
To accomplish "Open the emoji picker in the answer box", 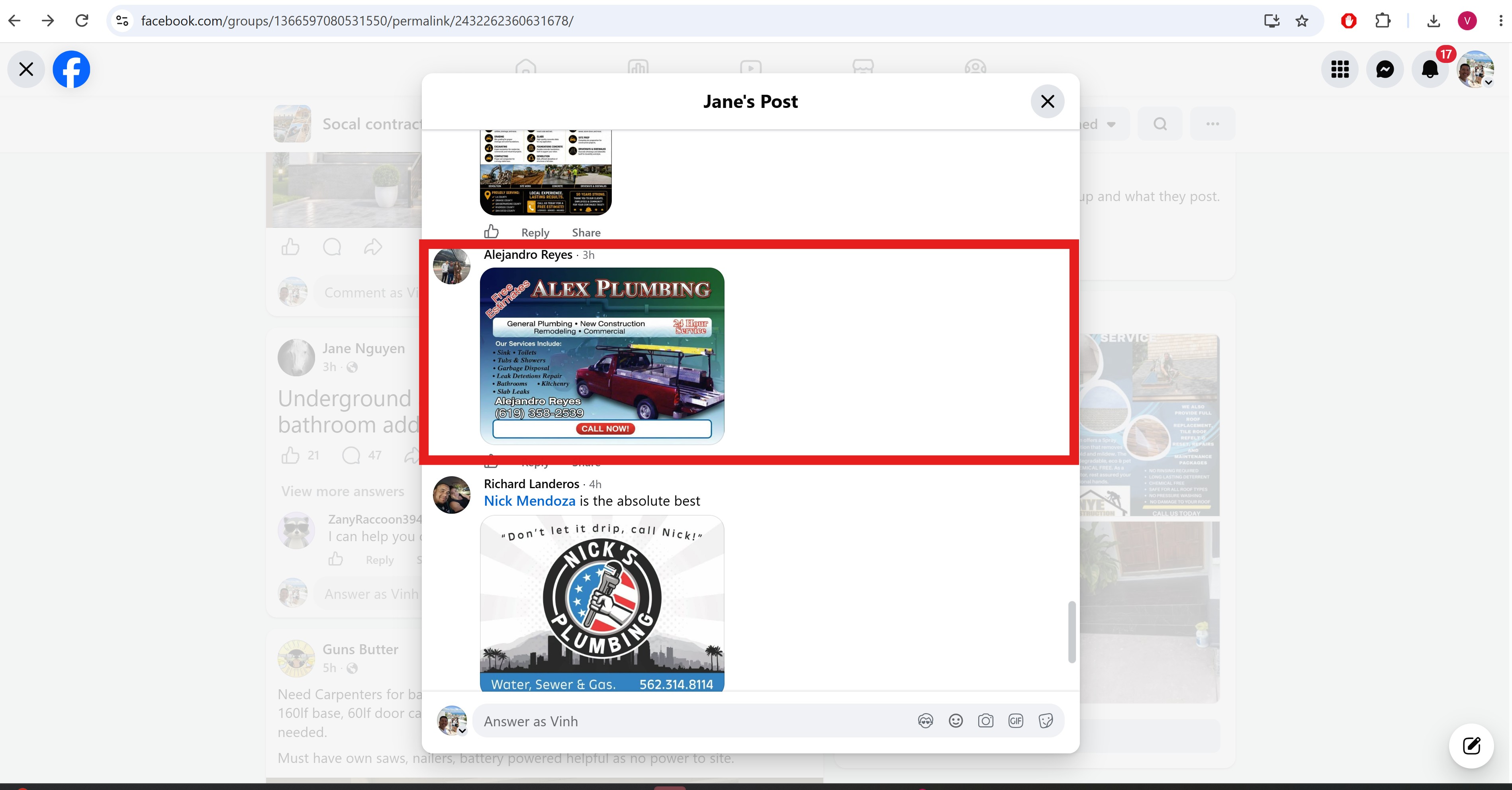I will 956,721.
